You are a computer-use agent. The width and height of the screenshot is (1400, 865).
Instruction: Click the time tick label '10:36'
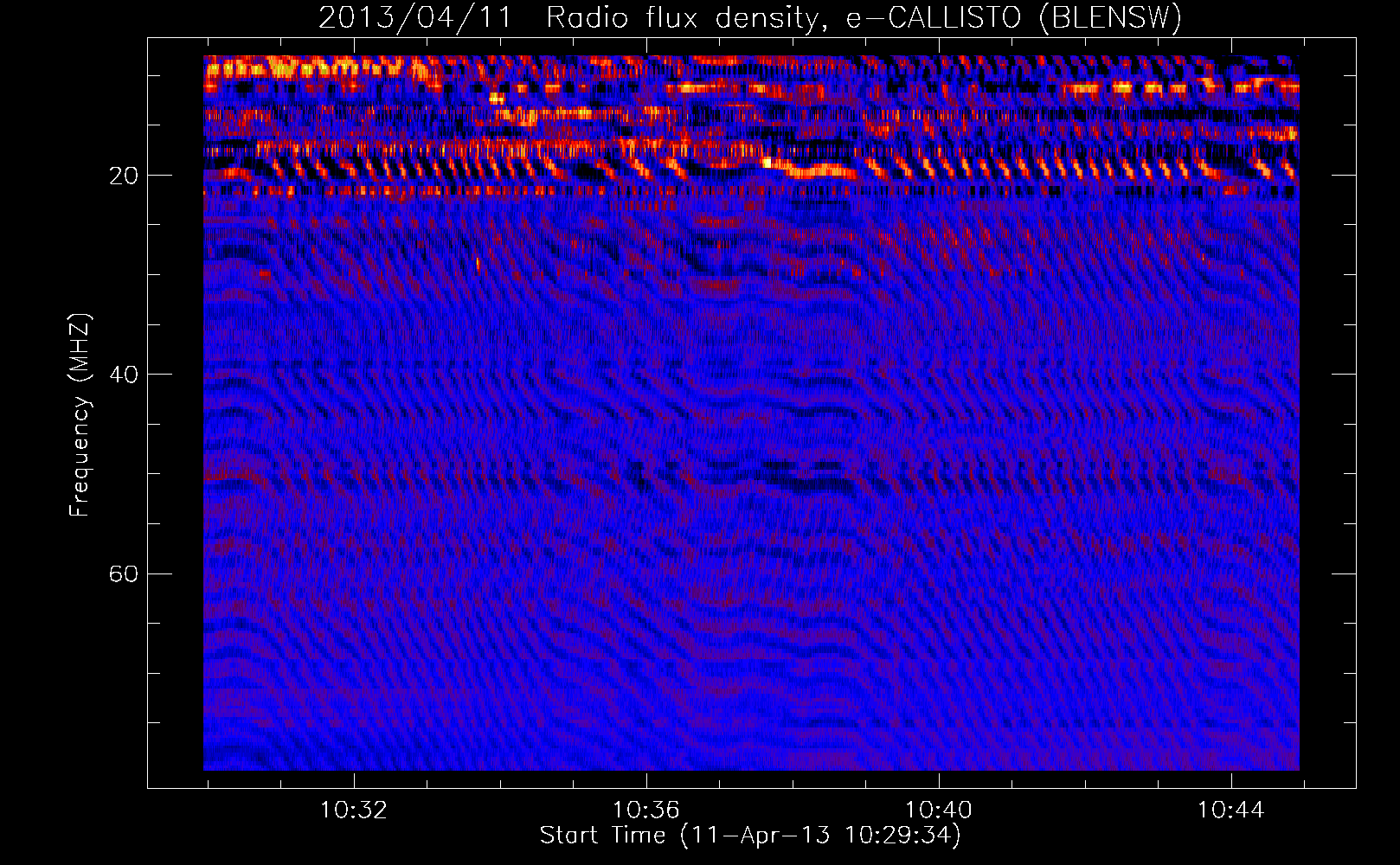pos(645,811)
